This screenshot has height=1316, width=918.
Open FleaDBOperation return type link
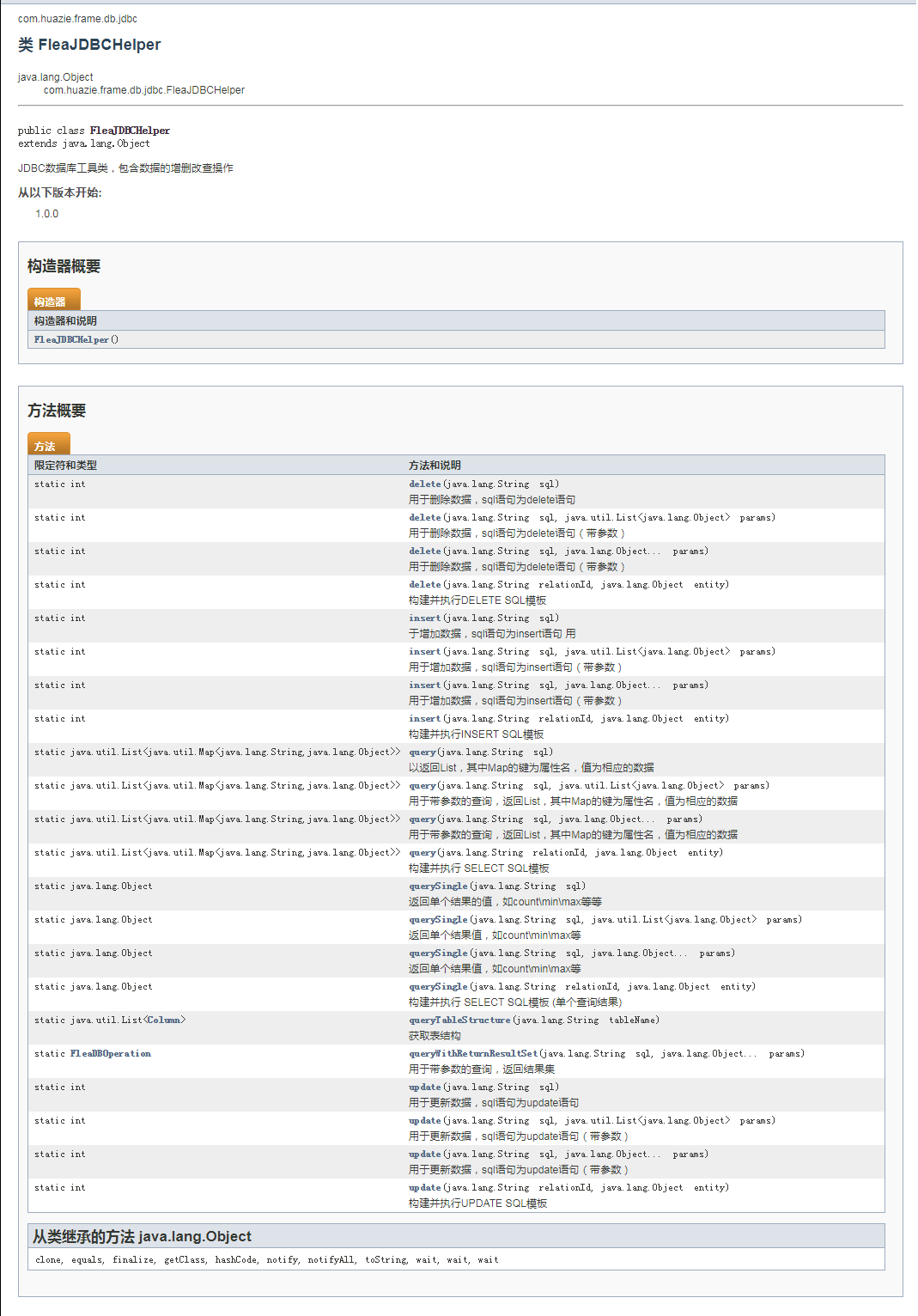(x=111, y=1053)
